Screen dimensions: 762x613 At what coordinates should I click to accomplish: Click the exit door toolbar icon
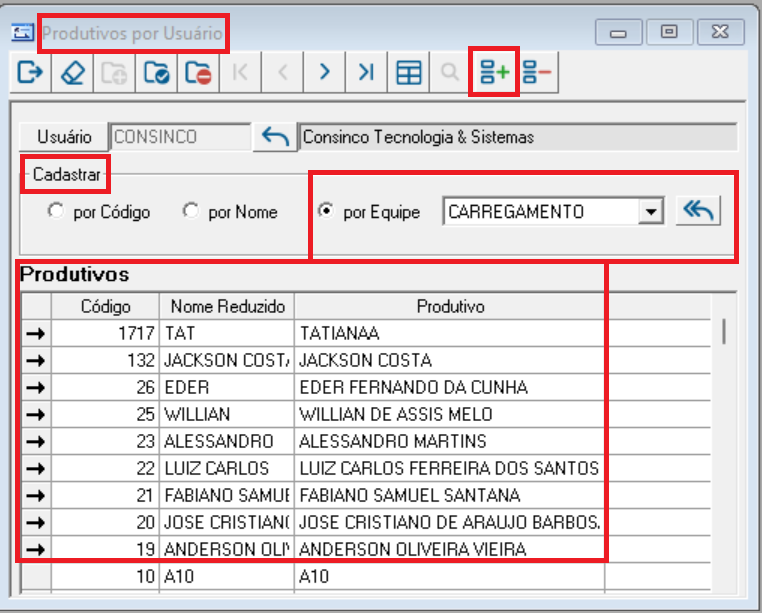[30, 73]
